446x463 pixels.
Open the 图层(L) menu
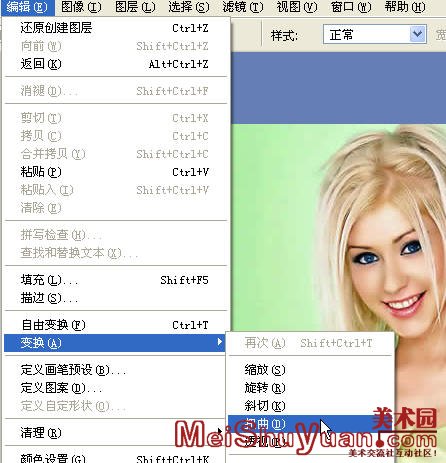135,7
